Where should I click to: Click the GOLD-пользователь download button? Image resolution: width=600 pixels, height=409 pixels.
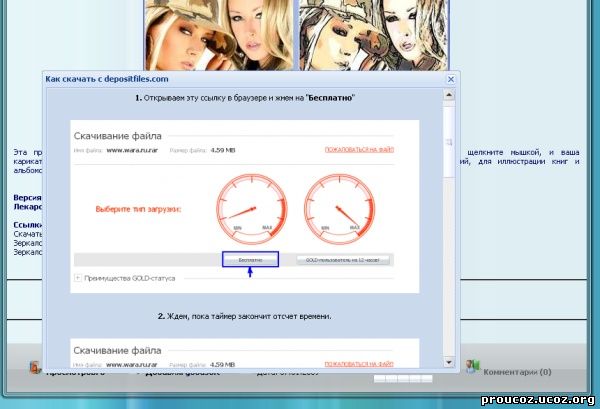pyautogui.click(x=343, y=260)
